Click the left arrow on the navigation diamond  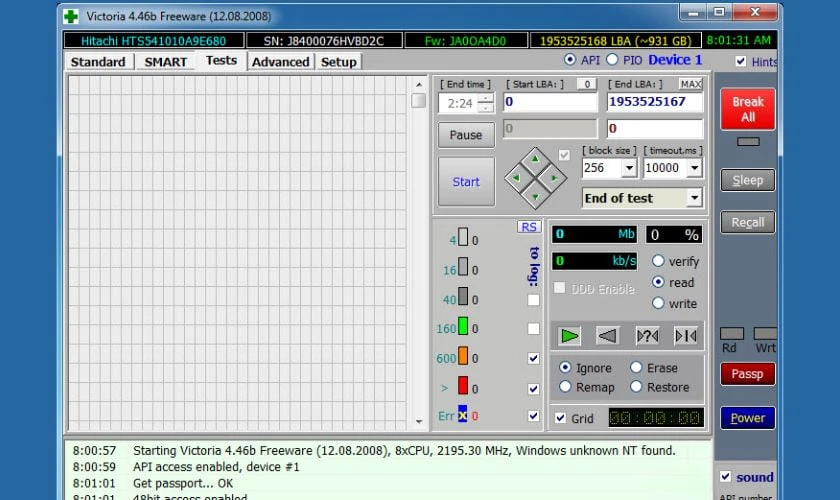516,178
